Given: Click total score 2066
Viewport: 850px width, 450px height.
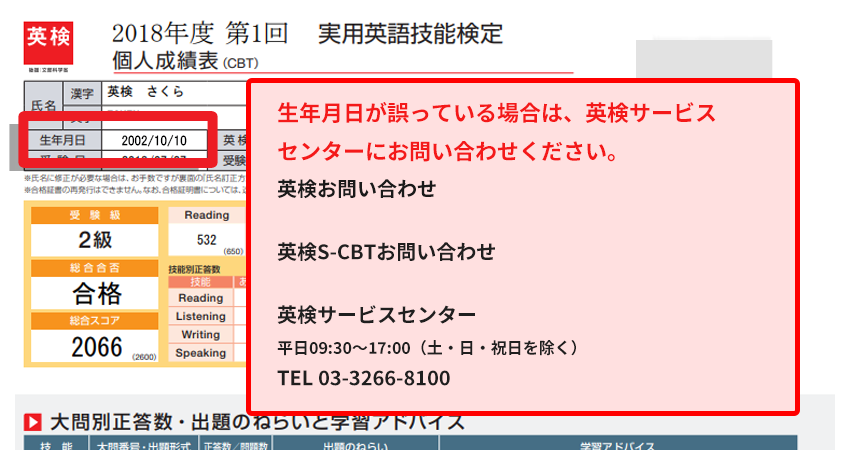Looking at the screenshot, I should tap(97, 347).
